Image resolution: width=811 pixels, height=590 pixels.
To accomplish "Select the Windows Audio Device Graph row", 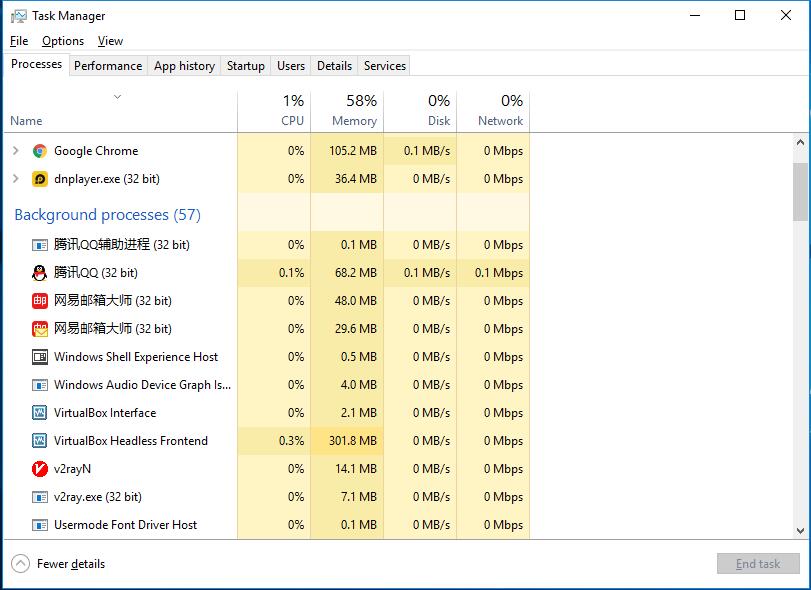I will click(x=142, y=385).
